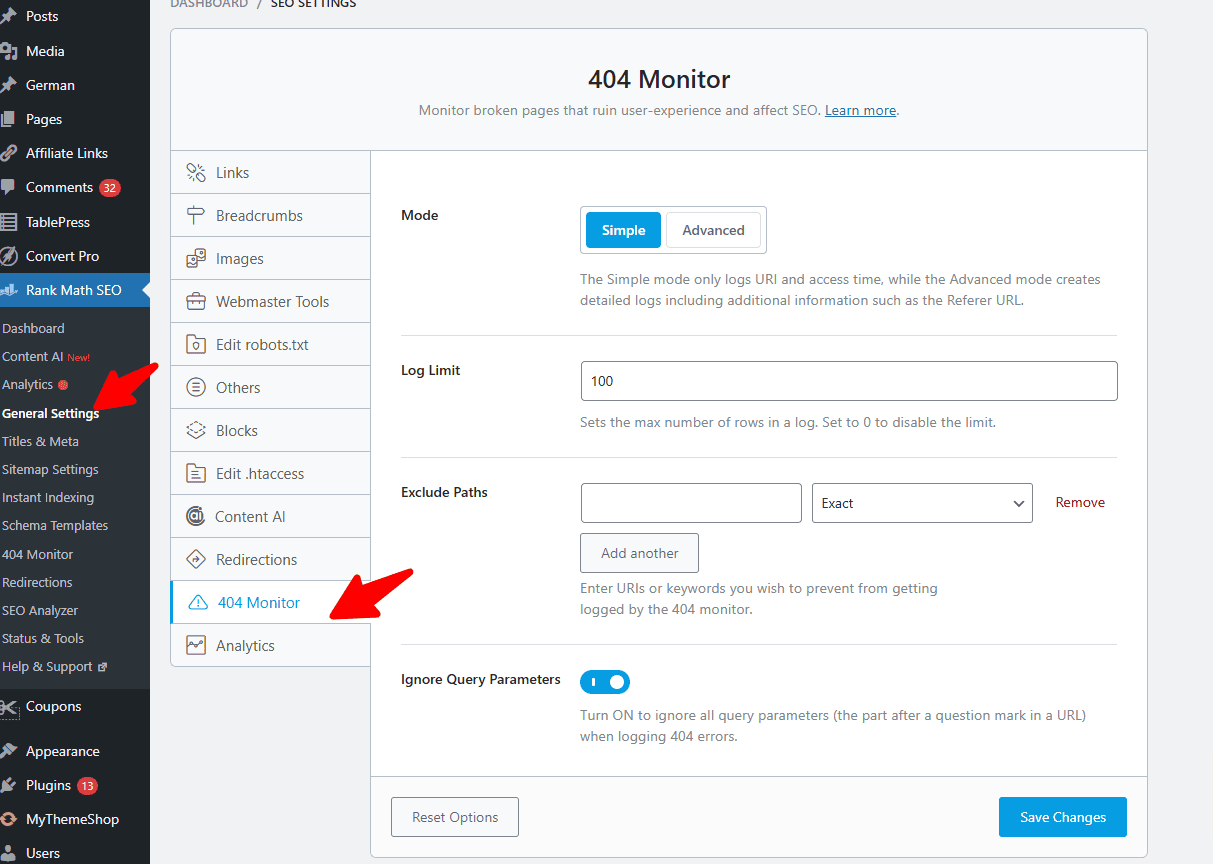Click the Redirections arrow icon
Image resolution: width=1213 pixels, height=864 pixels.
coord(196,560)
